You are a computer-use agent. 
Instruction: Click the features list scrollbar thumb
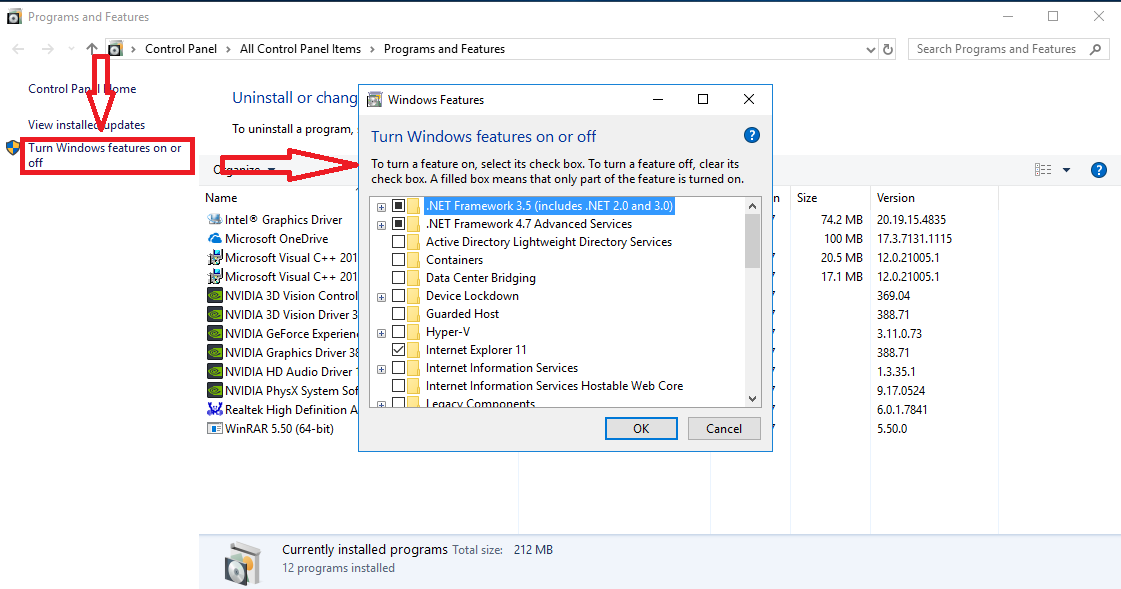pyautogui.click(x=752, y=241)
